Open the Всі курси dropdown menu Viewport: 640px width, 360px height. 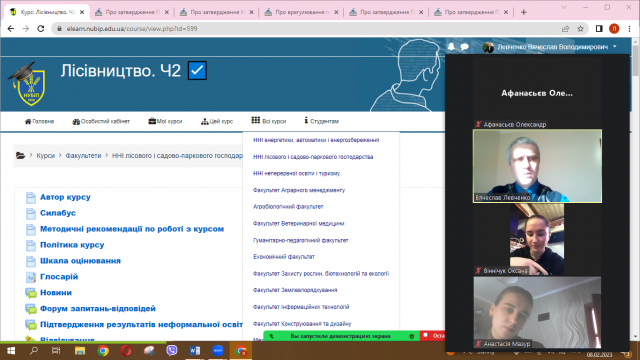tap(269, 121)
